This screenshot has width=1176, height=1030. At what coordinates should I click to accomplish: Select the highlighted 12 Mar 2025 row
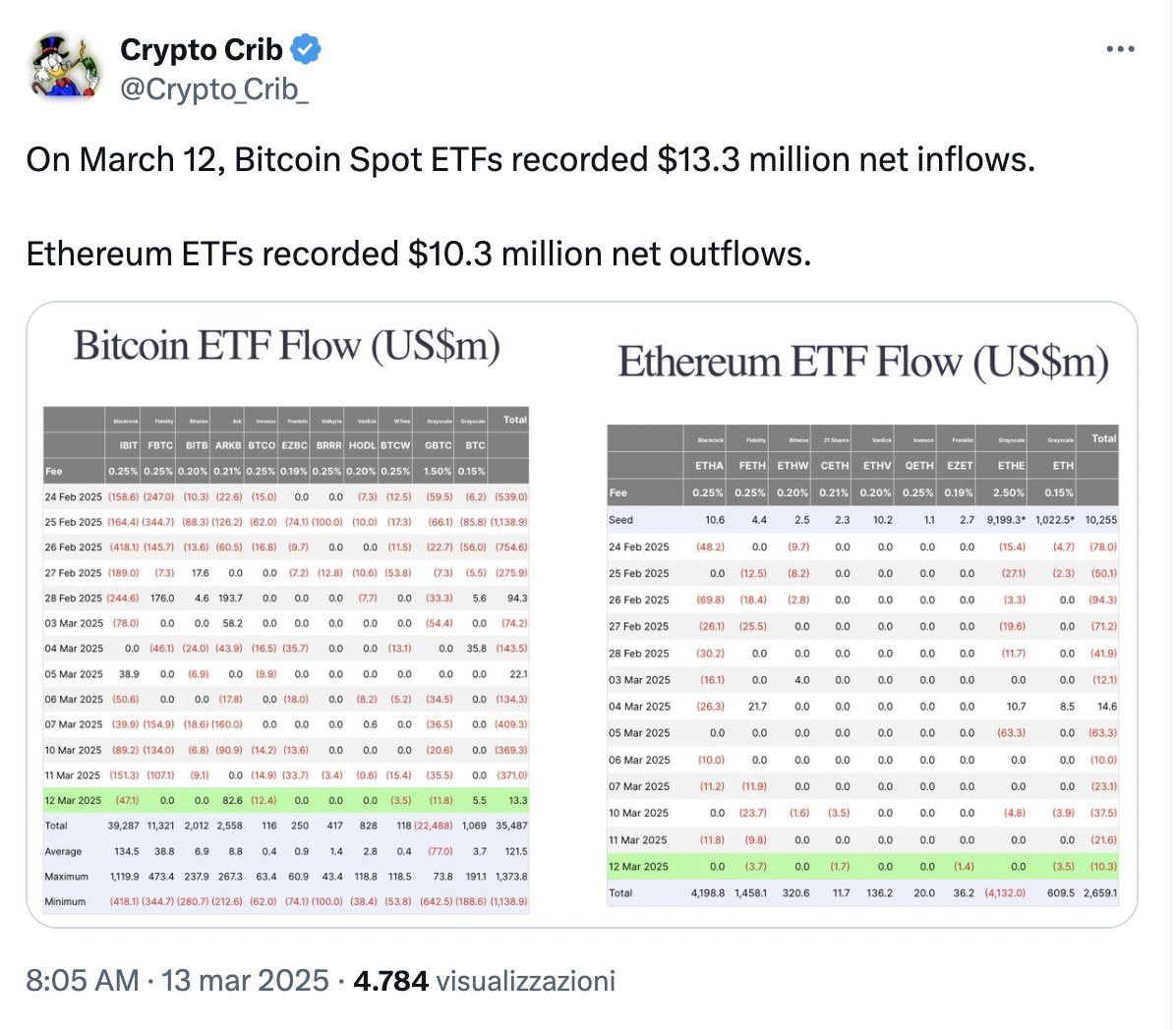click(x=285, y=799)
